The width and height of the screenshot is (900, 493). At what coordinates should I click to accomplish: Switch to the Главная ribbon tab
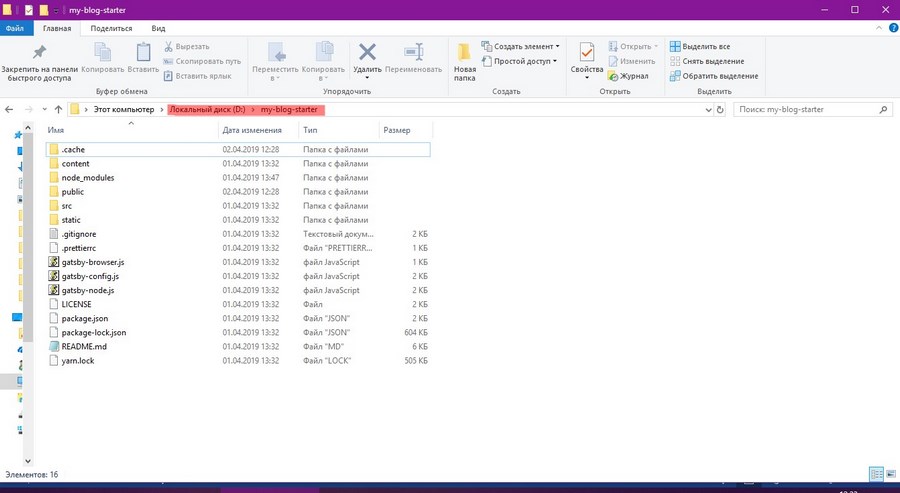(57, 28)
